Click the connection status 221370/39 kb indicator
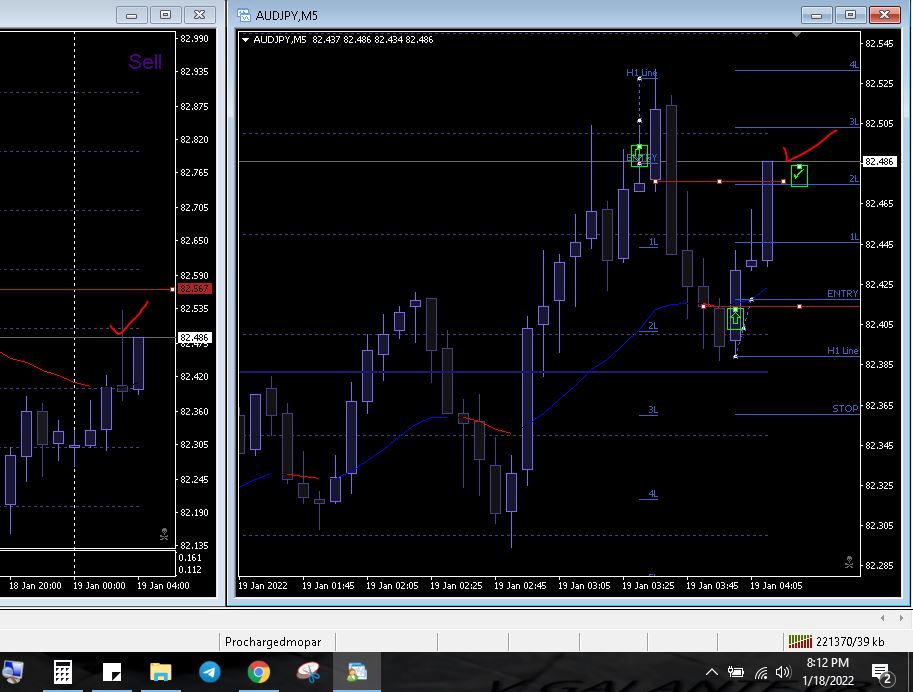Viewport: 913px width, 692px height. tap(836, 642)
